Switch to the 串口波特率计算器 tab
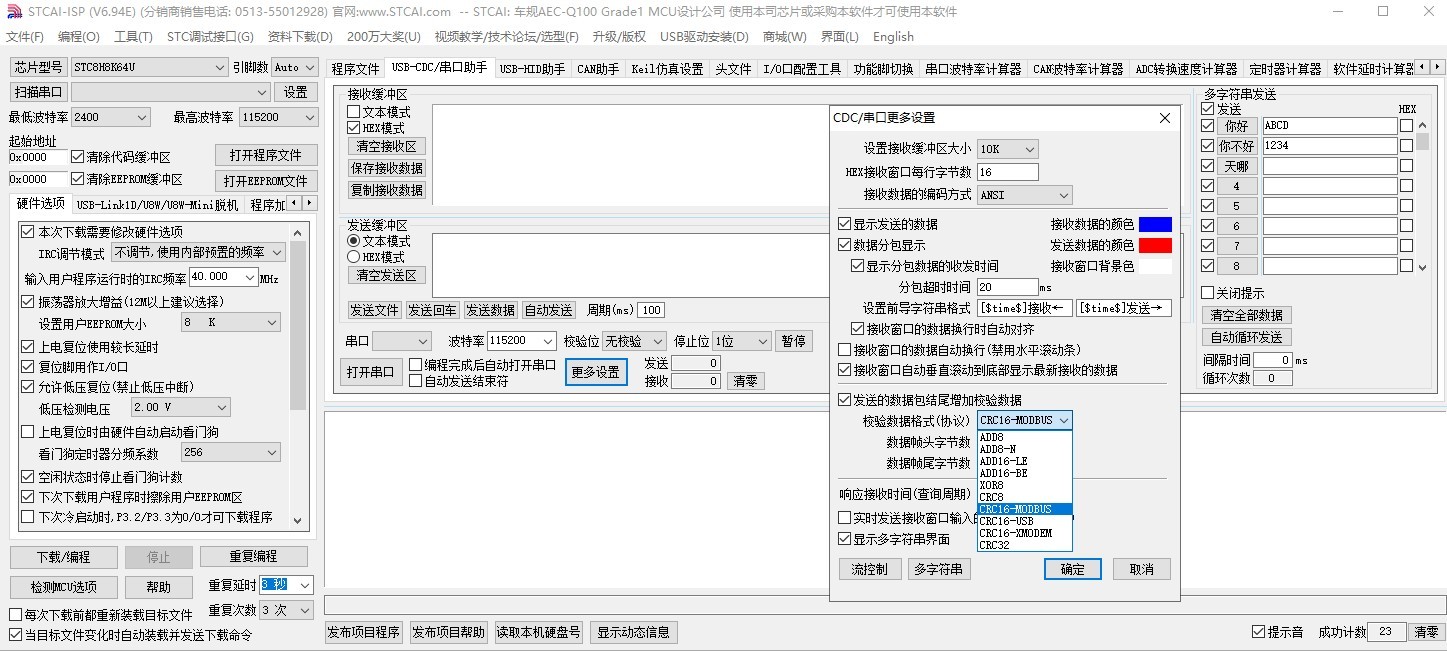 973,69
